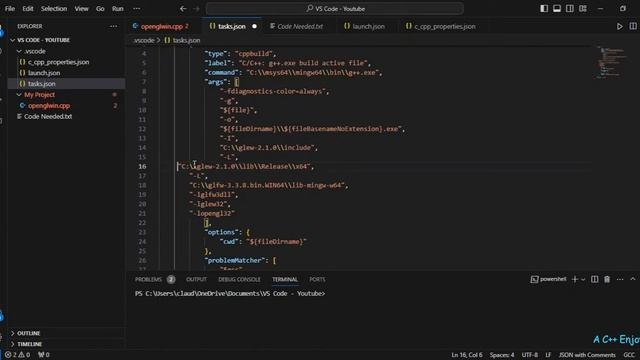
Task: Run the file with the play icon
Action: click(620, 26)
